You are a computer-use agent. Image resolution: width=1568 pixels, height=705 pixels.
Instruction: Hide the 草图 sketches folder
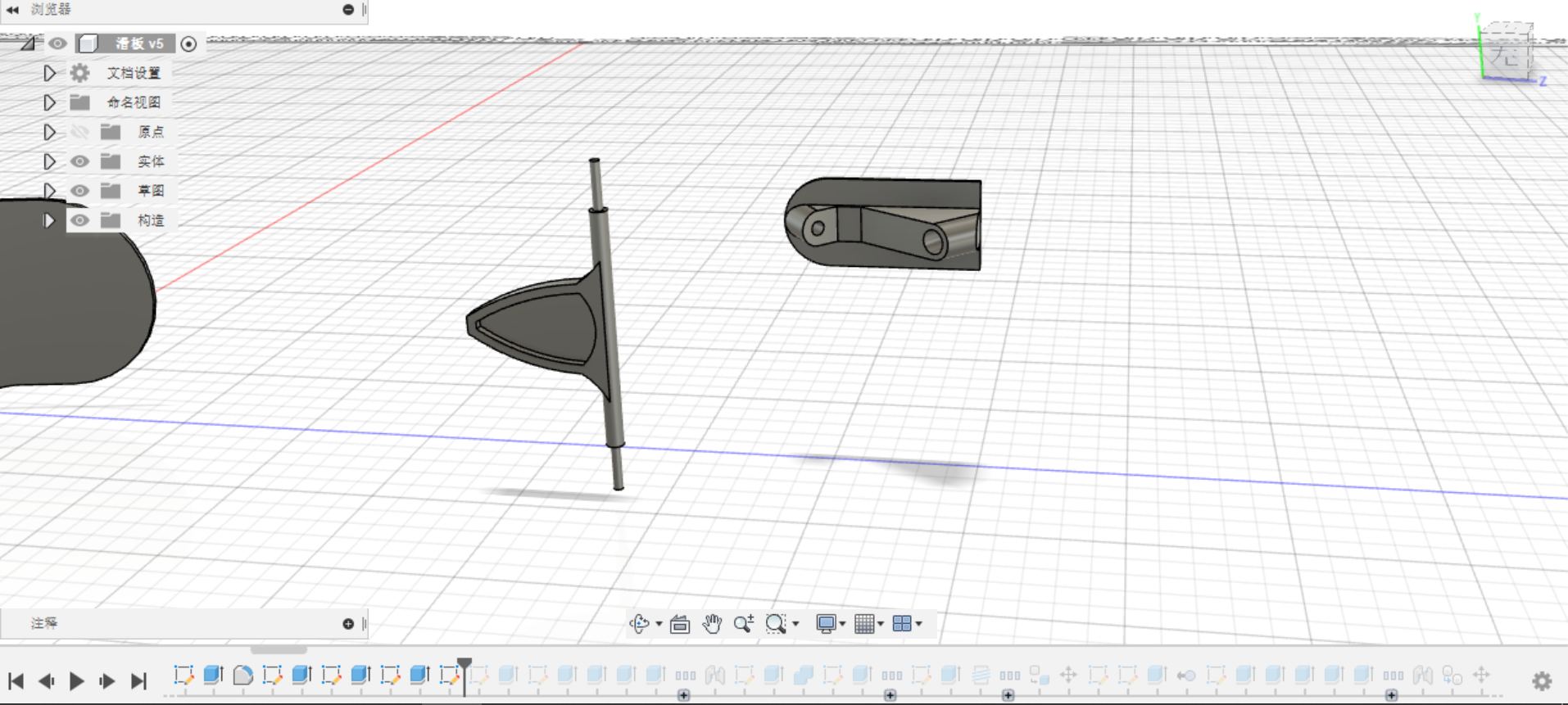pyautogui.click(x=79, y=191)
